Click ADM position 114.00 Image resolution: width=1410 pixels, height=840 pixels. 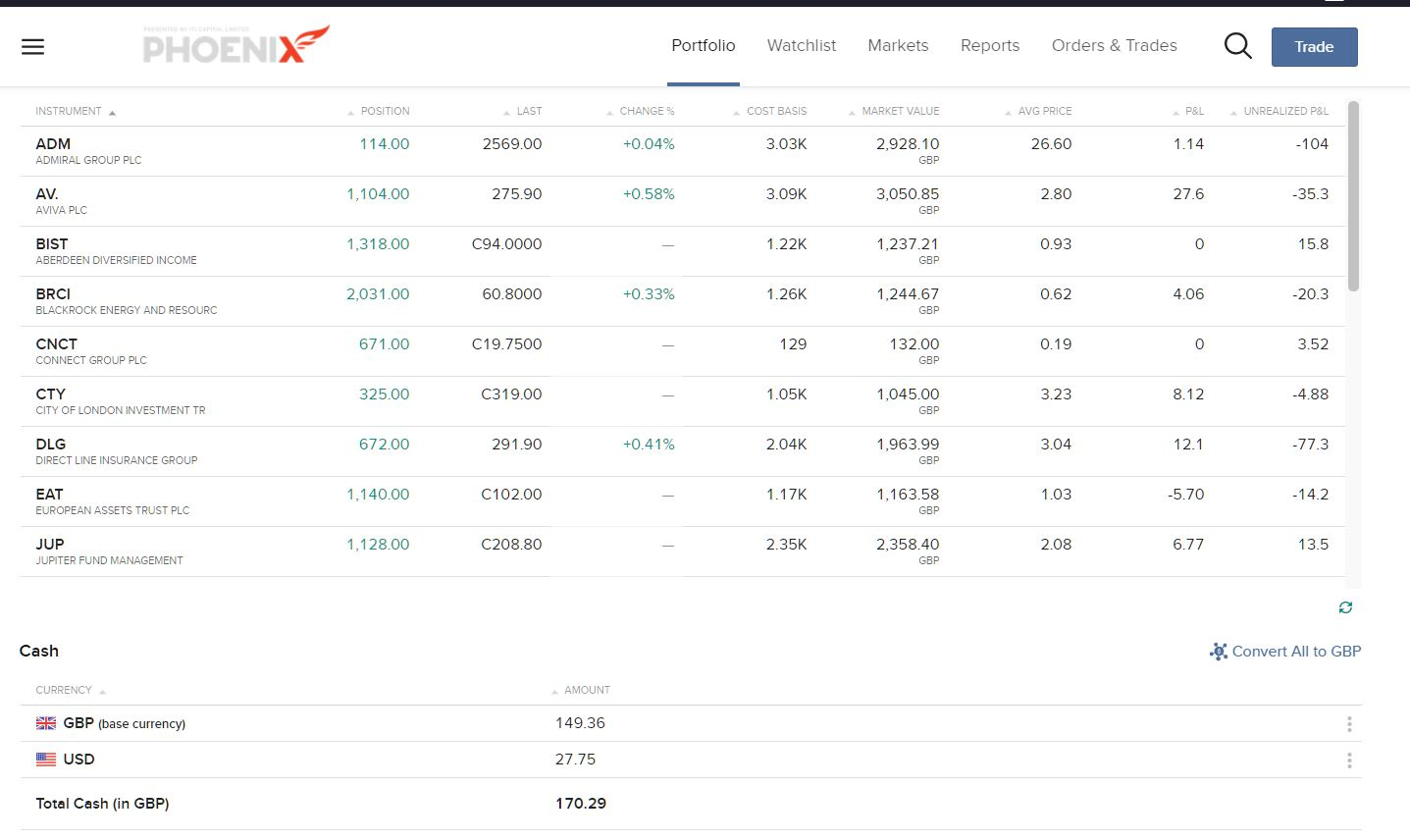[385, 144]
